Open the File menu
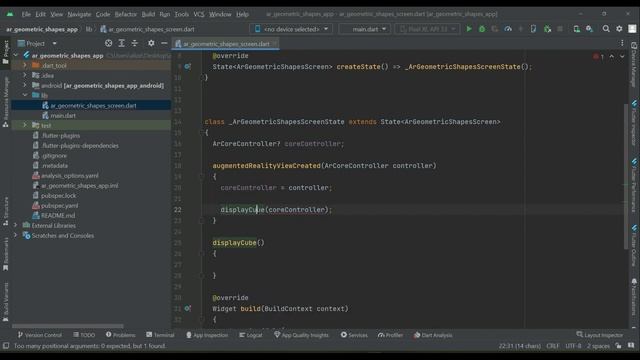The height and width of the screenshot is (360, 640). click(x=26, y=14)
